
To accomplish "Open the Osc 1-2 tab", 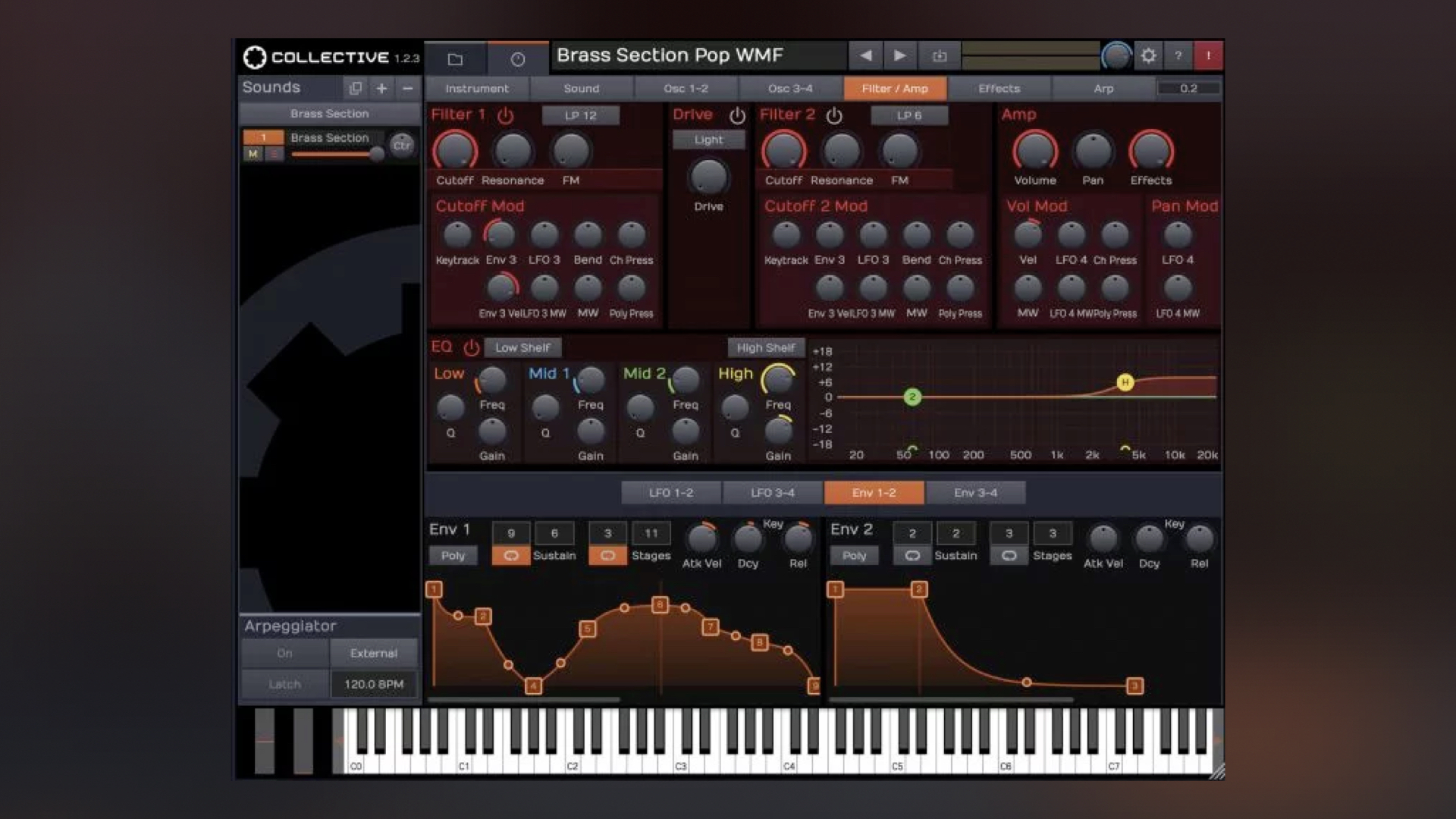I will click(686, 89).
